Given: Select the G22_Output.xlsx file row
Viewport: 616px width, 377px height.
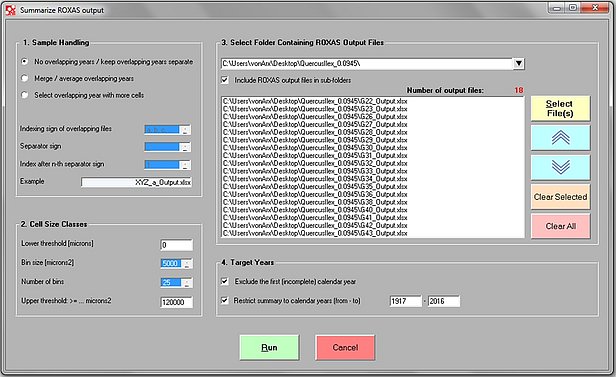Looking at the screenshot, I should point(315,101).
